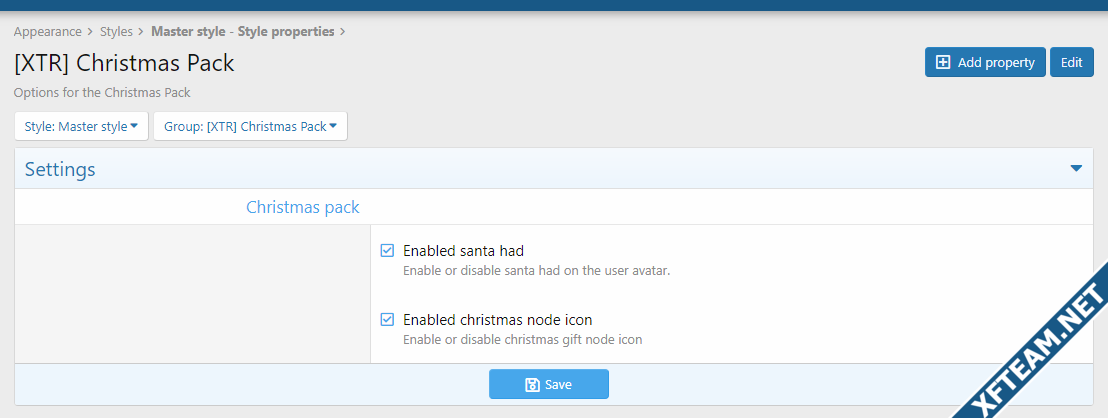Click the Edit button
This screenshot has height=418, width=1108.
[1071, 62]
